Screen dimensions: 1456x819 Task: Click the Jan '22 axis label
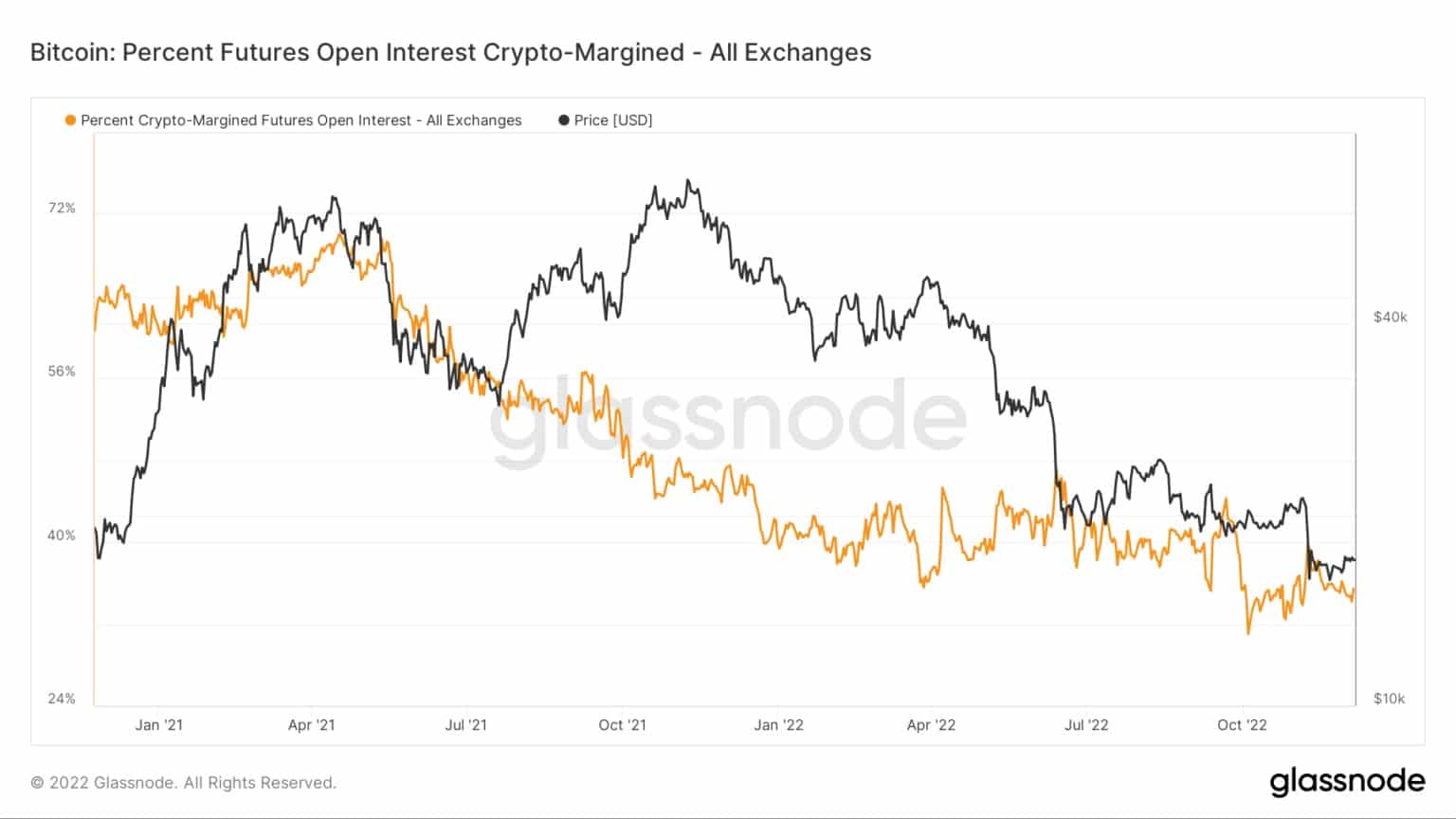[x=779, y=725]
